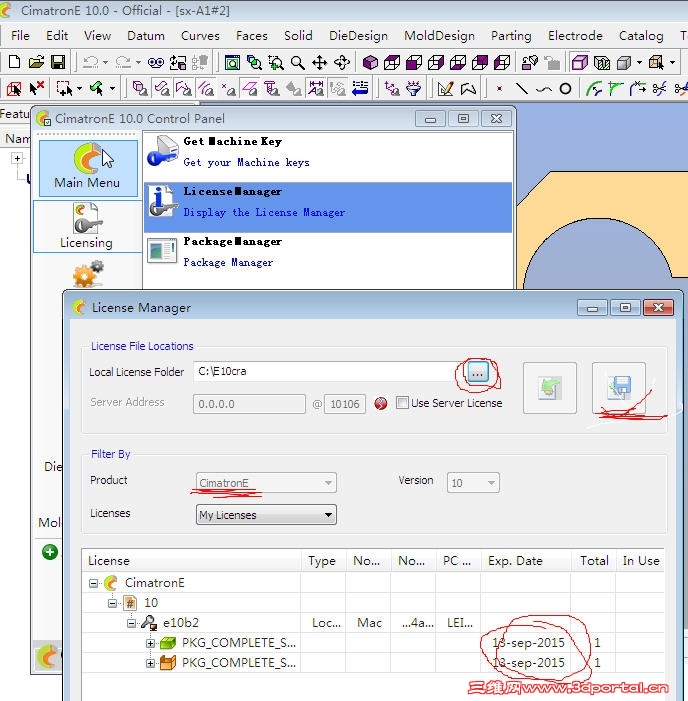Screen dimensions: 688x701
Task: Click the Redo arrow icon
Action: 123,62
